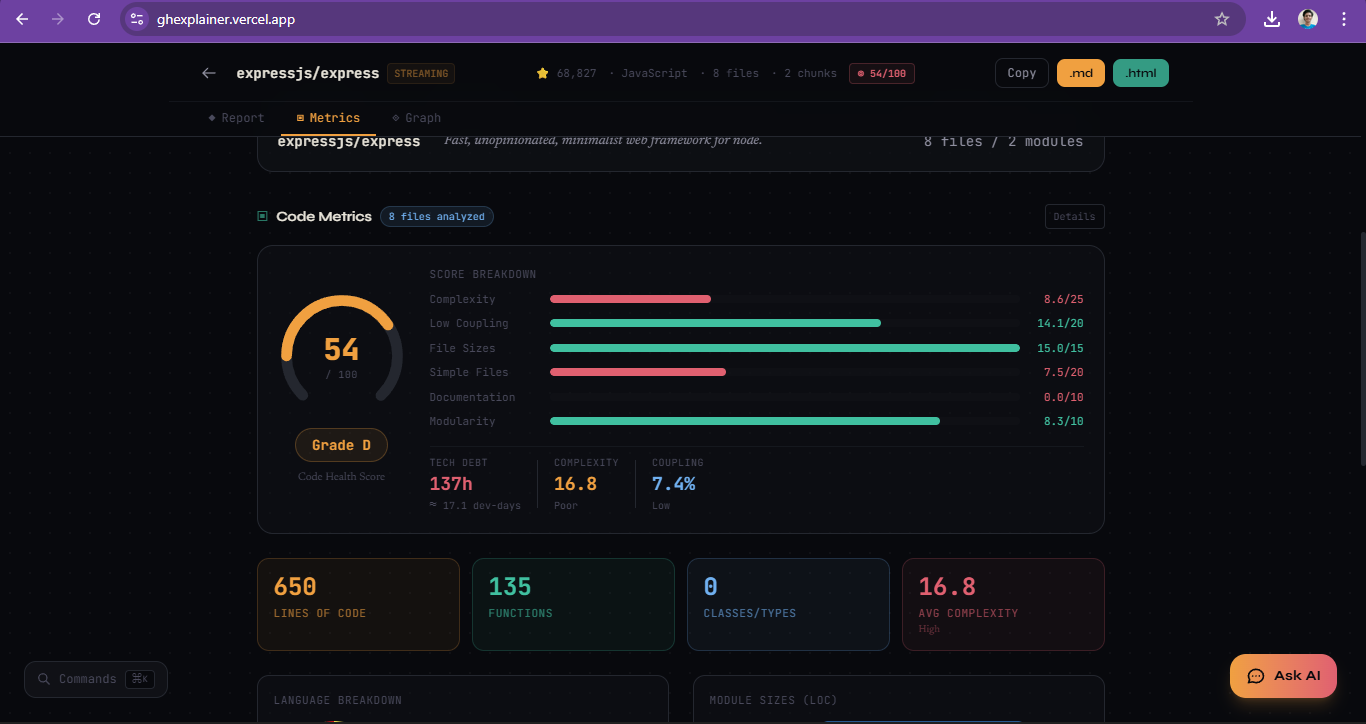Click the star icon beside 68,827
The image size is (1366, 724).
[541, 72]
